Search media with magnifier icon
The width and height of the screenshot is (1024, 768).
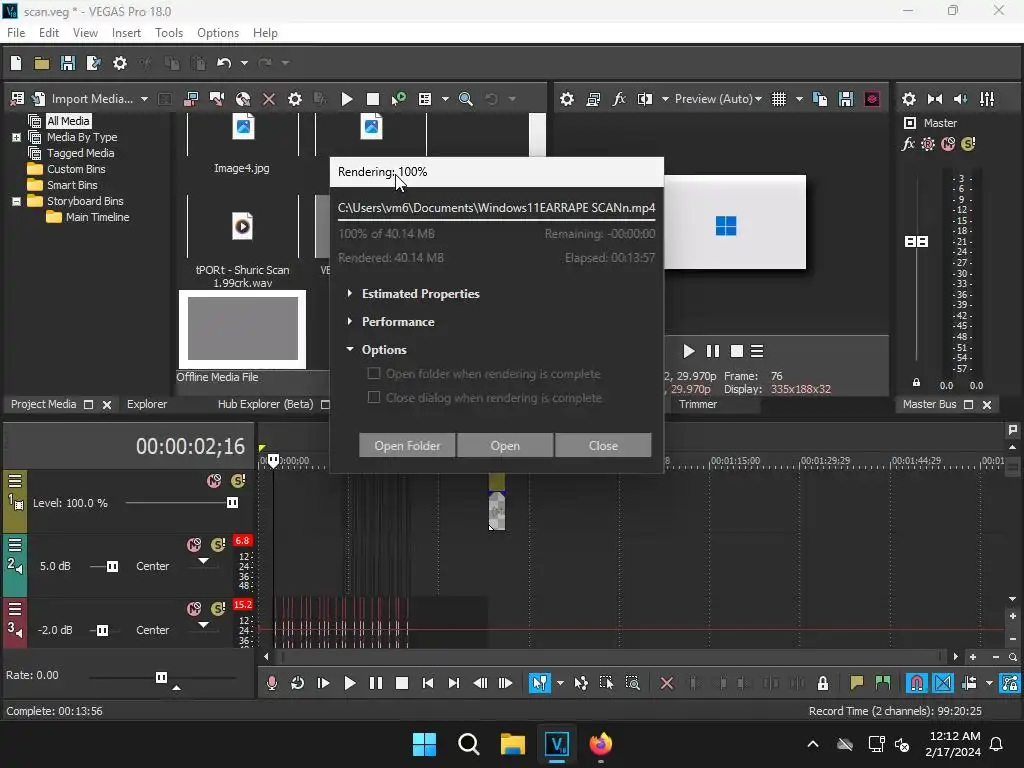coord(466,99)
